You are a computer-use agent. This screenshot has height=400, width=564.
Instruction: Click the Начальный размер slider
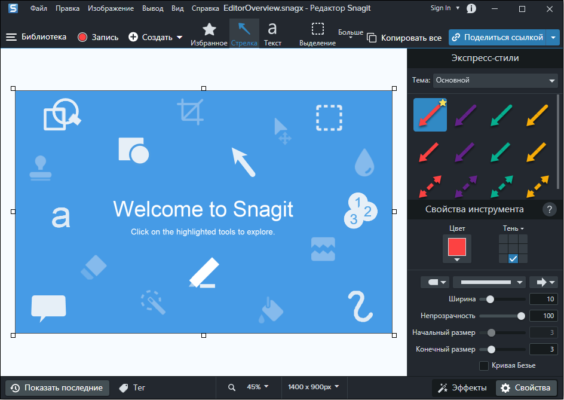[502, 333]
